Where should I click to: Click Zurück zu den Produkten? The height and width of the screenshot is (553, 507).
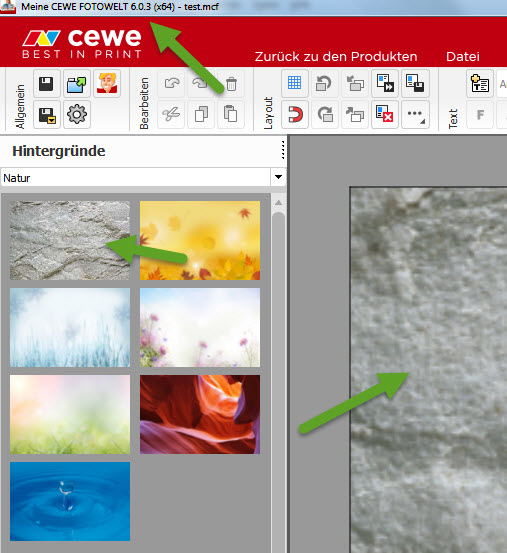tap(336, 56)
